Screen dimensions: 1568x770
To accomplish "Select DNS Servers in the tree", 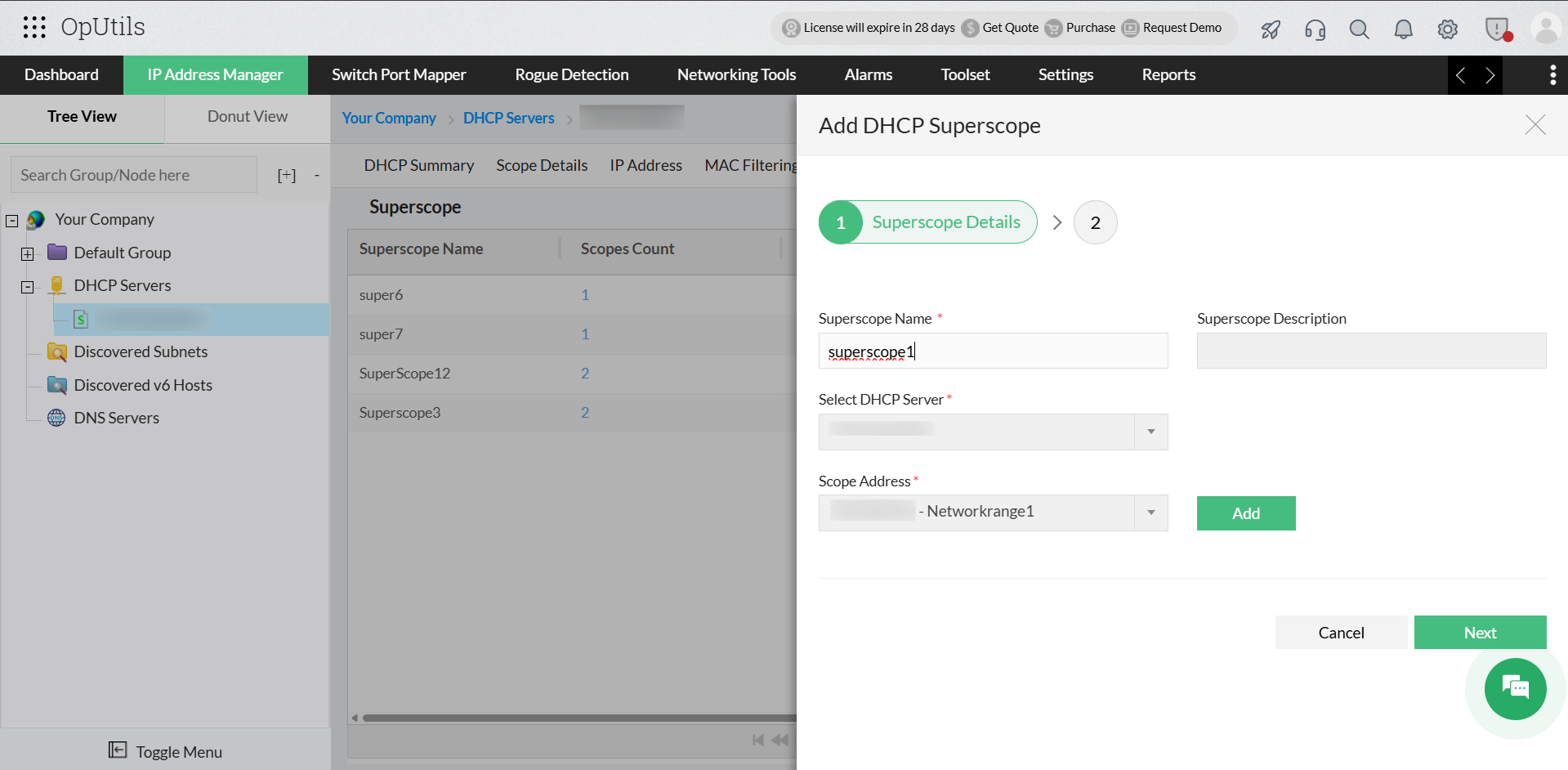I will (x=115, y=418).
